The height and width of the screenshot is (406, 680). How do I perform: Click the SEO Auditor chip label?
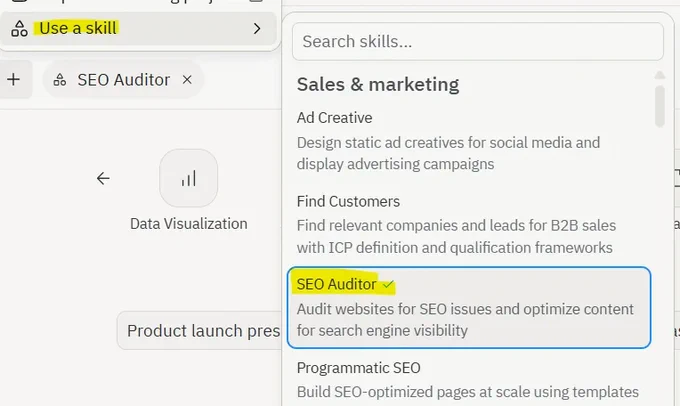pos(124,80)
